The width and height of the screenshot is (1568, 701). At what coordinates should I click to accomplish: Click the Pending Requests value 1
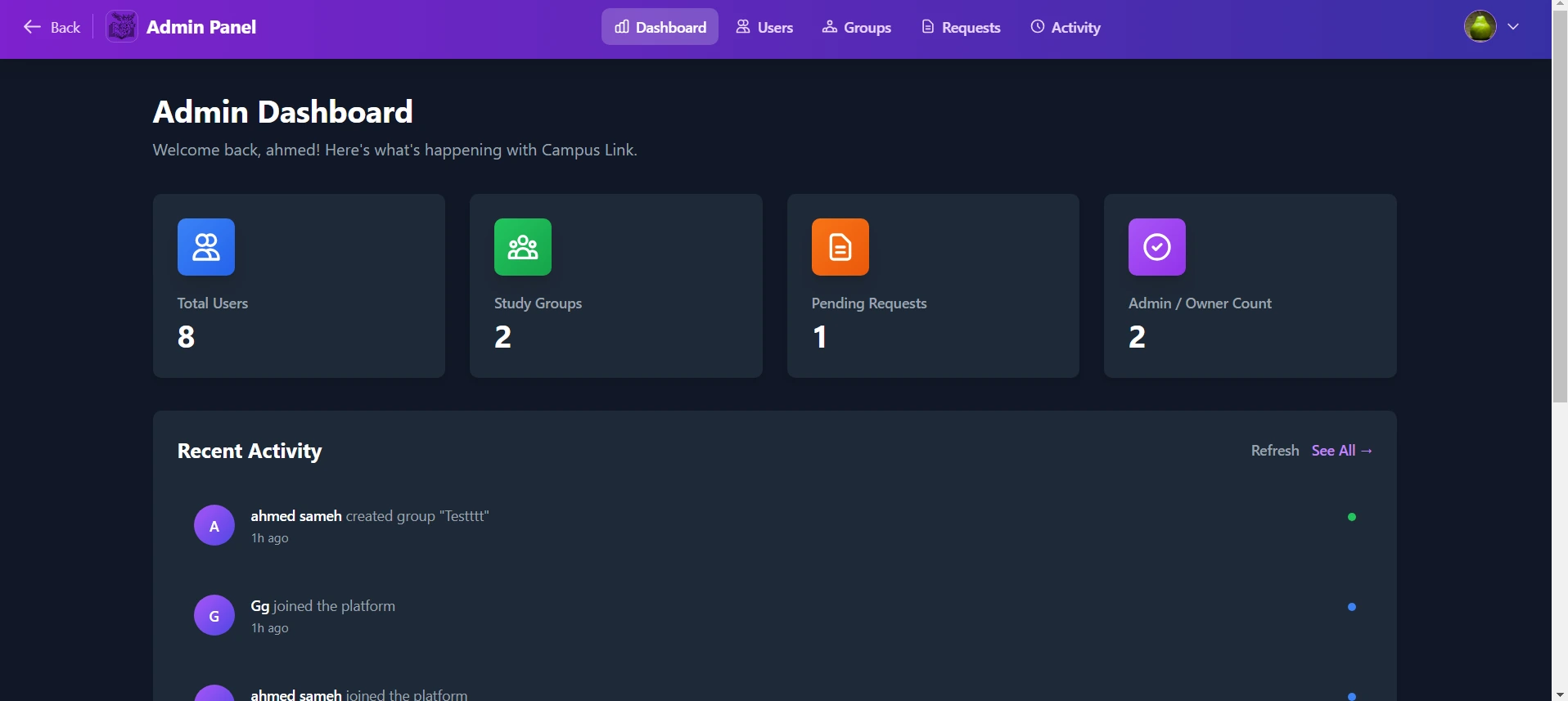point(820,337)
